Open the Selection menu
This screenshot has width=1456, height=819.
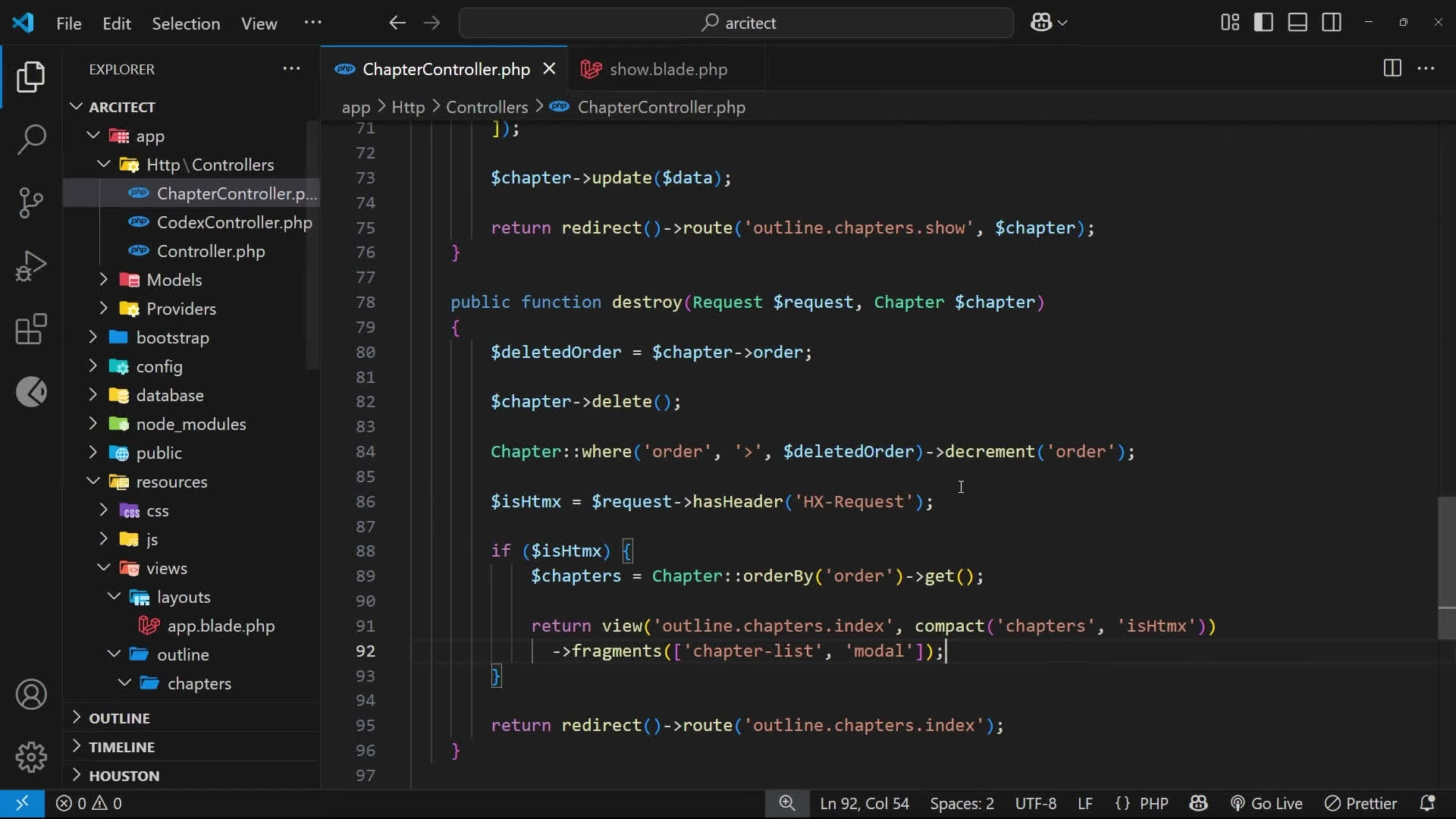click(186, 24)
